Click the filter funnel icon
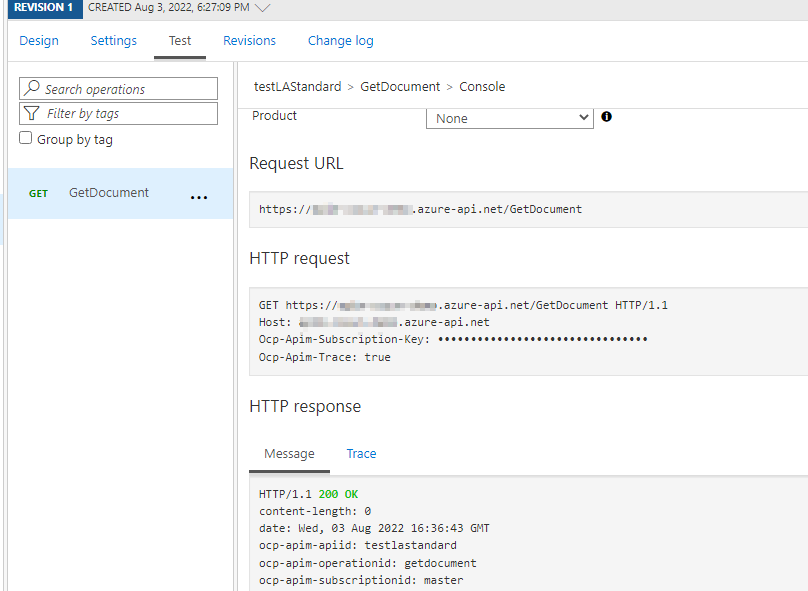The height and width of the screenshot is (591, 808). tap(32, 114)
